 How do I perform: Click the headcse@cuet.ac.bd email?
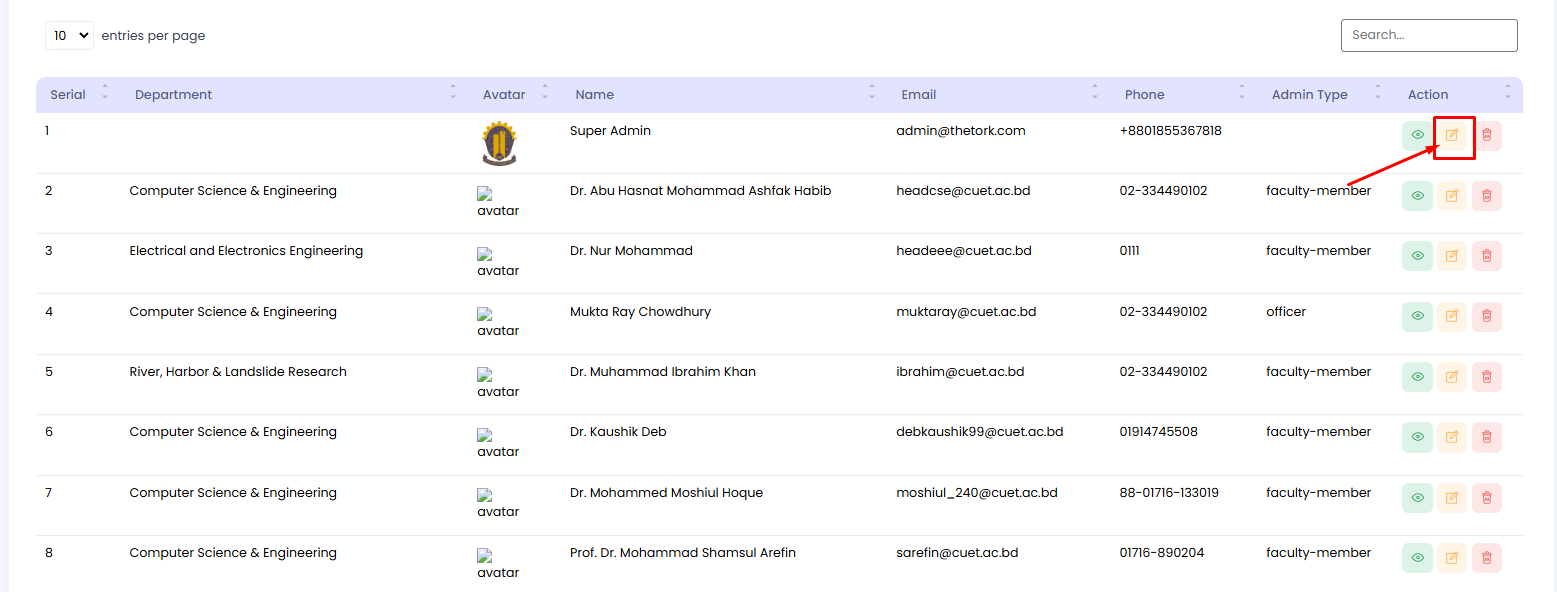point(962,191)
